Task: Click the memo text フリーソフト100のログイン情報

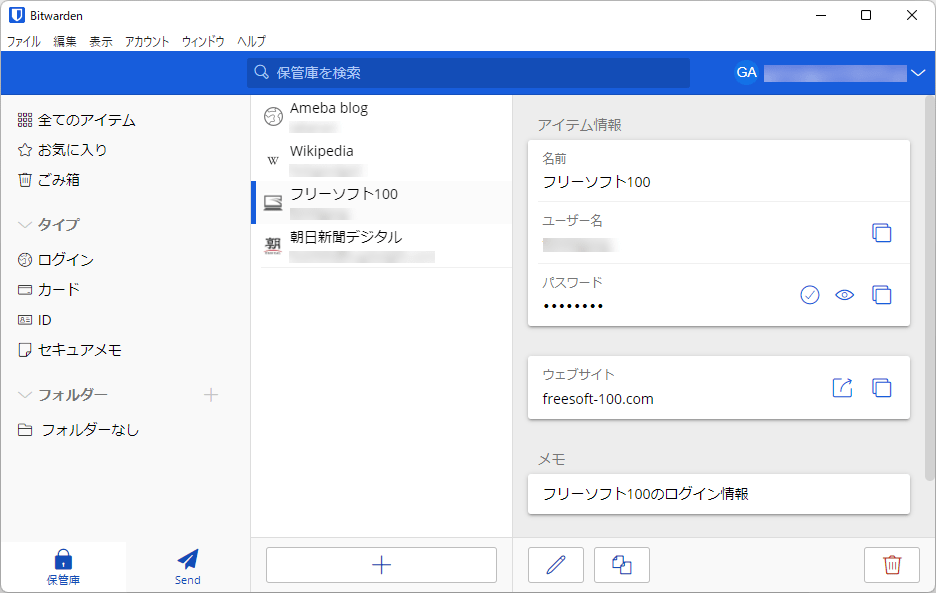Action: 645,494
